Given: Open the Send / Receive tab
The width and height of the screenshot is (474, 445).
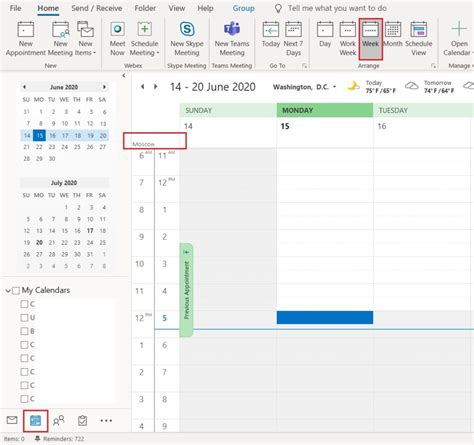Looking at the screenshot, I should point(97,8).
